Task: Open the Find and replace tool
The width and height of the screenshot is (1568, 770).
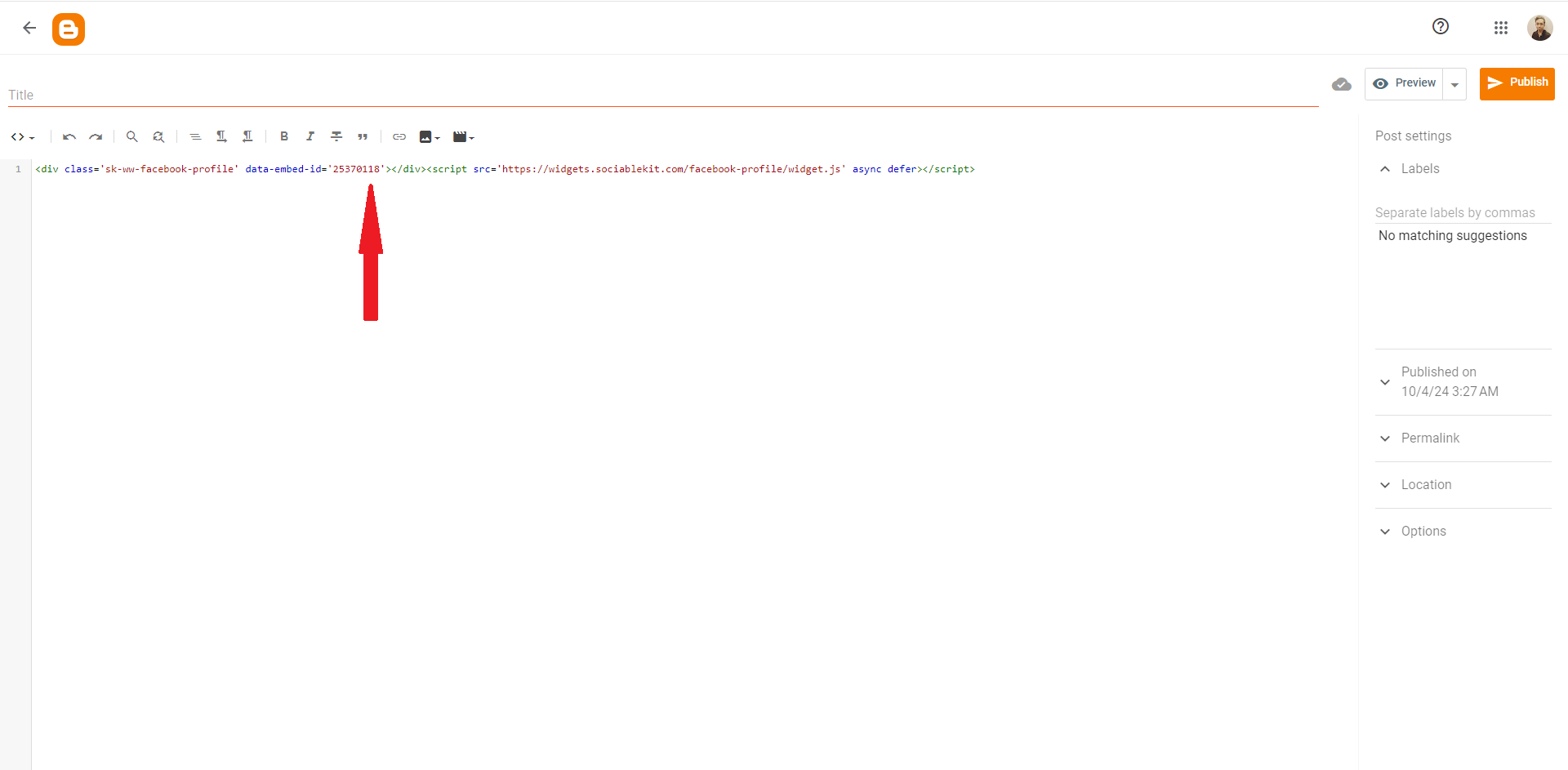Action: [x=158, y=137]
